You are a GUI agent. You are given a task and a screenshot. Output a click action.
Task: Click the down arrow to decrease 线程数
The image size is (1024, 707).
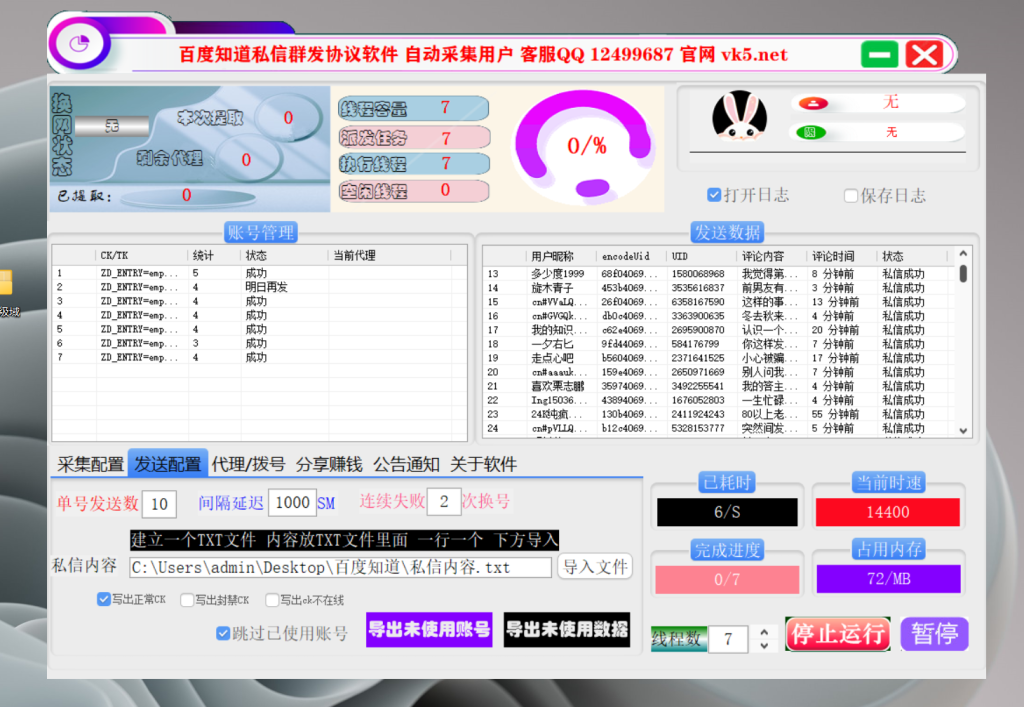point(765,644)
